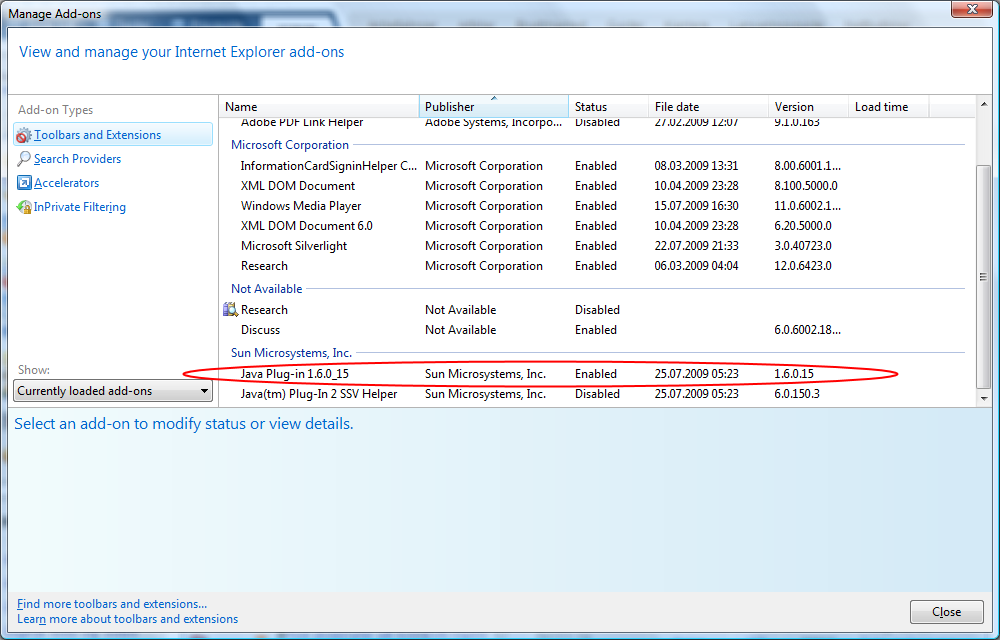Click the list scrollbar down arrow

click(x=983, y=398)
